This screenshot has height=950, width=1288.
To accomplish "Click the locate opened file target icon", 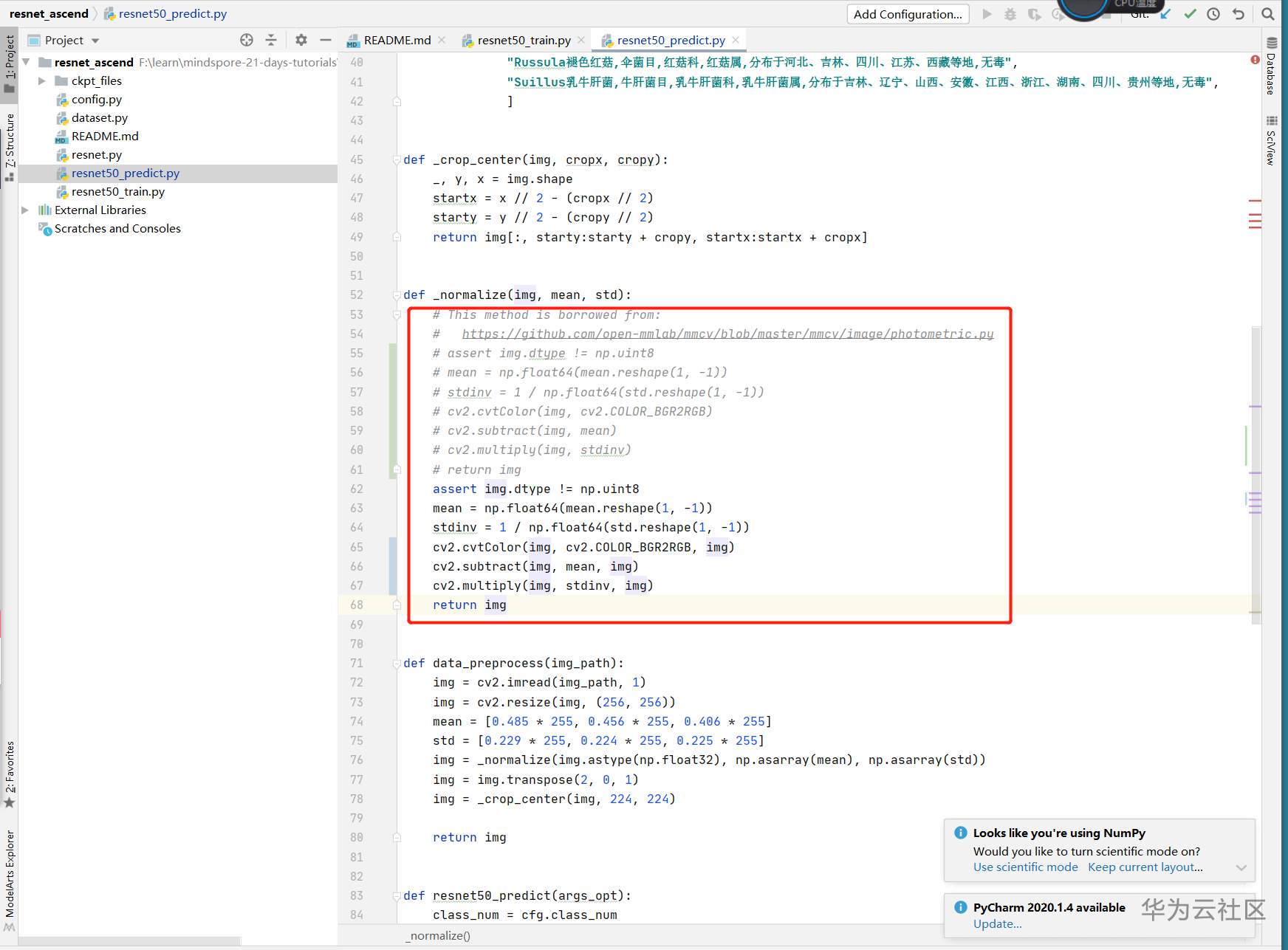I will (247, 40).
